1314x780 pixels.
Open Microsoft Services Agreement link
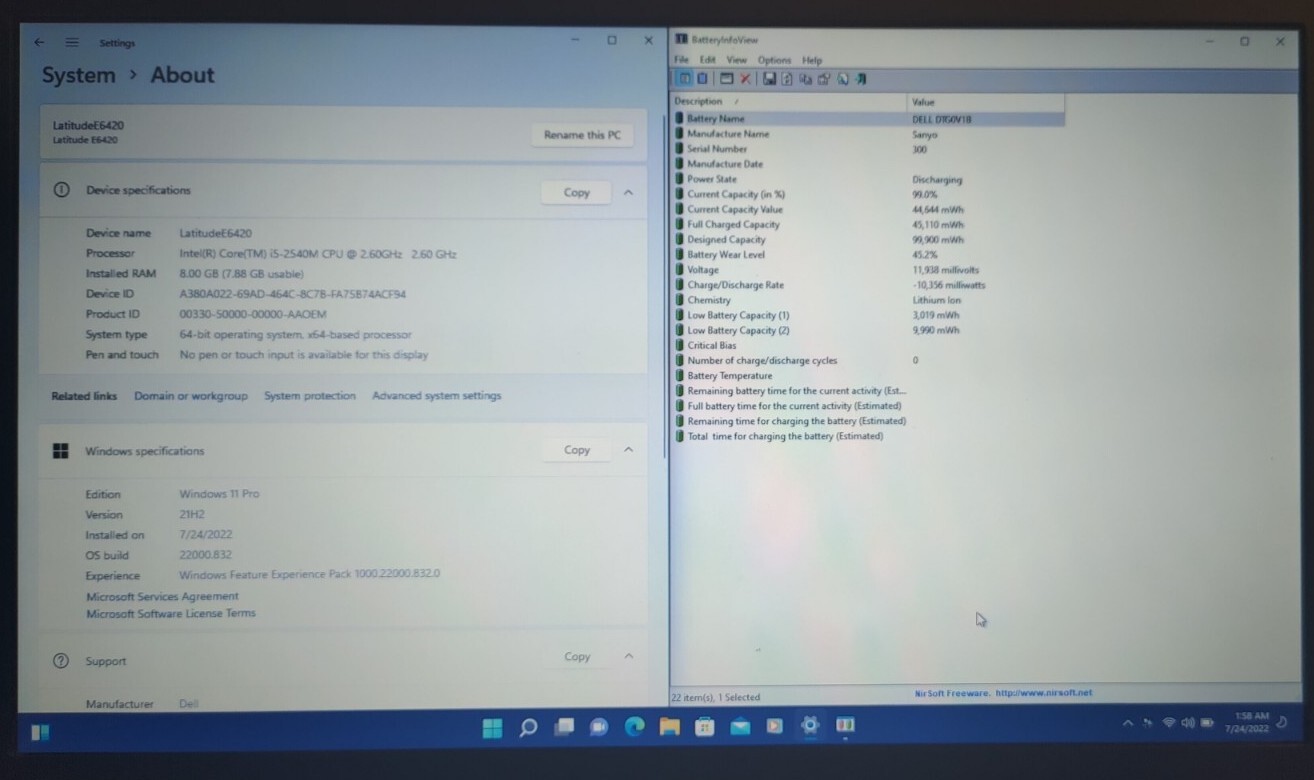[162, 596]
